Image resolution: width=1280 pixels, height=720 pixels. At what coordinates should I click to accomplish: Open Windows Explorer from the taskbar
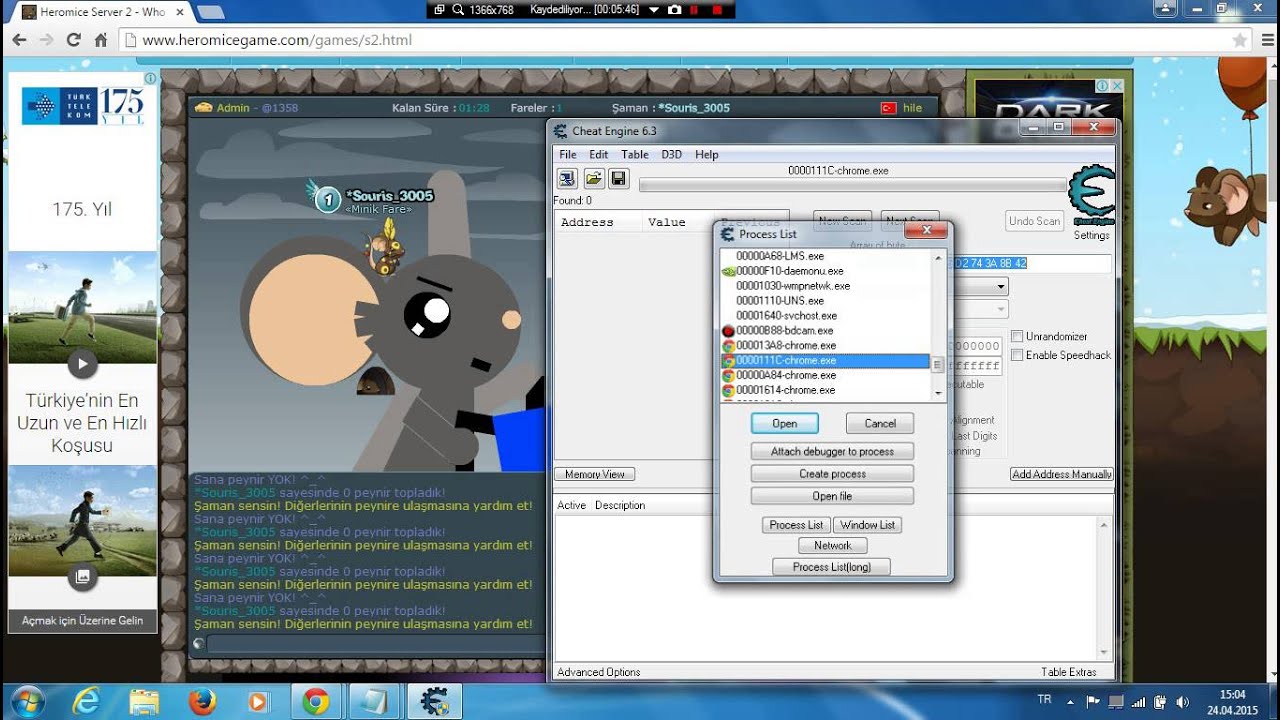click(144, 702)
